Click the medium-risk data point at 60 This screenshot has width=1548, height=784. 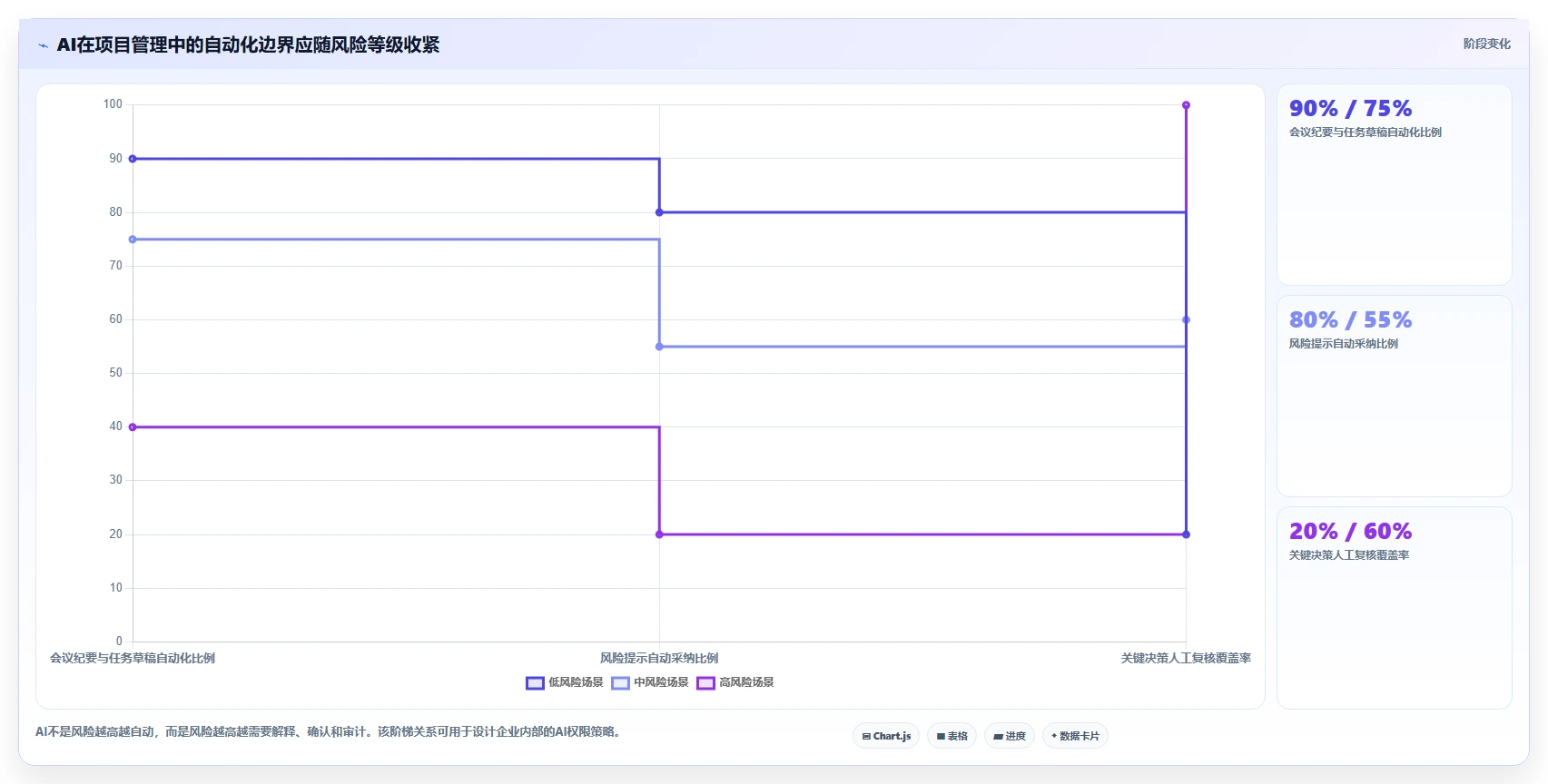tap(1186, 319)
